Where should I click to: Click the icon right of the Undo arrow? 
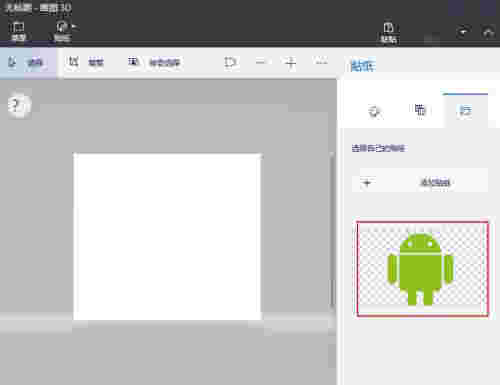click(x=488, y=32)
